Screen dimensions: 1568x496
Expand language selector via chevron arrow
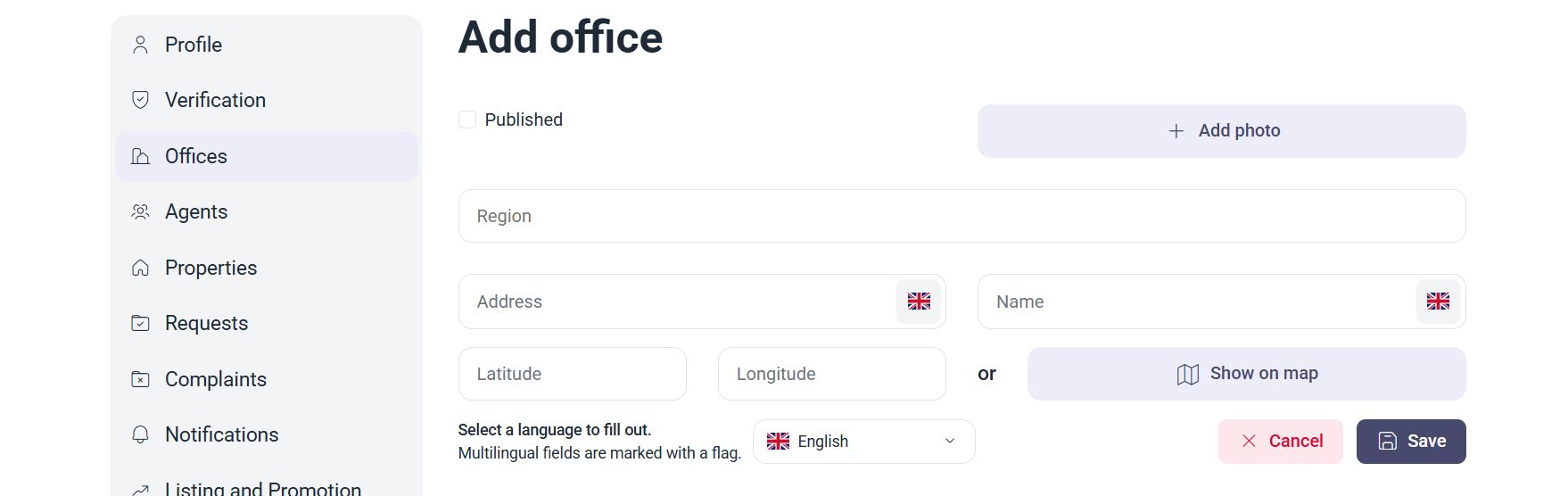point(950,442)
